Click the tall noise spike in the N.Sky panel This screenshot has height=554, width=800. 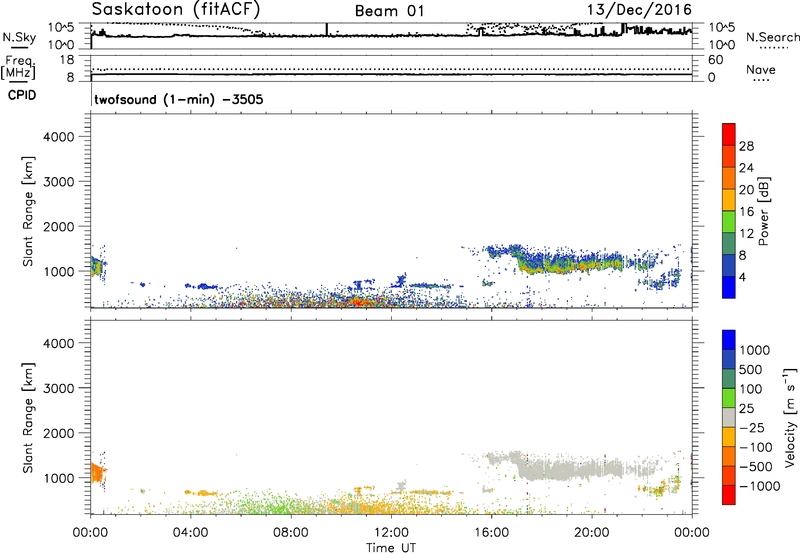tap(327, 30)
